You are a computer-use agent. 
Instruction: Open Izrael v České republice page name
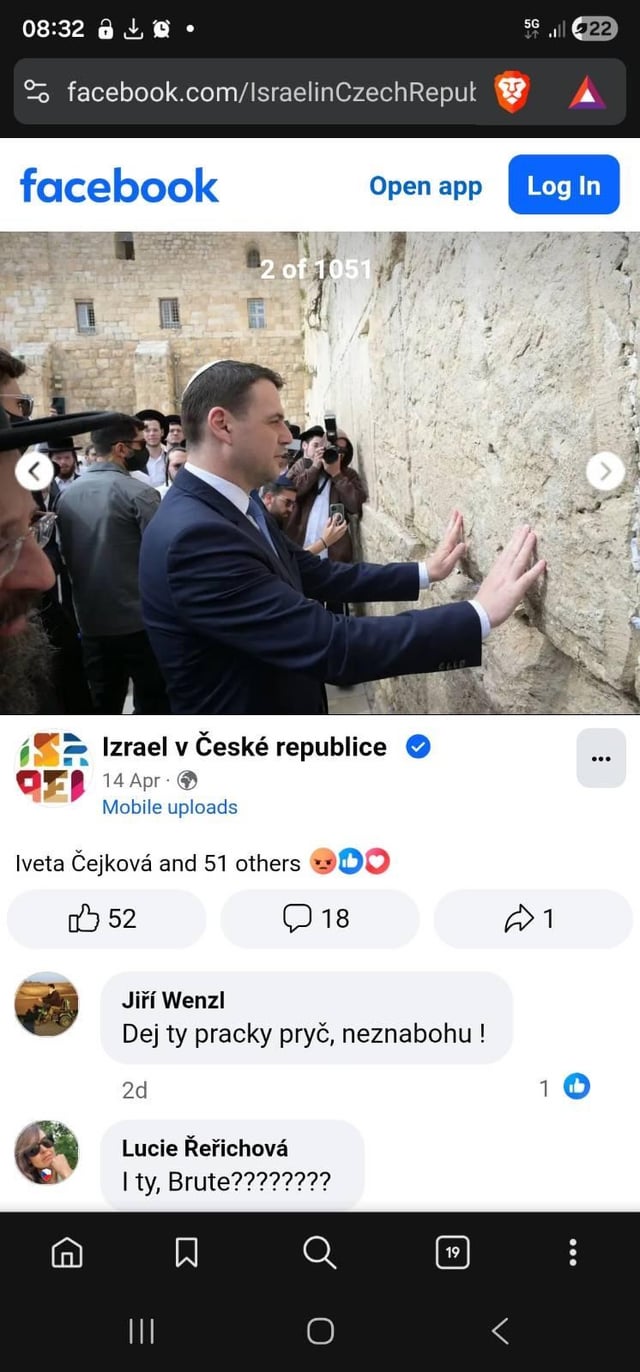[244, 747]
